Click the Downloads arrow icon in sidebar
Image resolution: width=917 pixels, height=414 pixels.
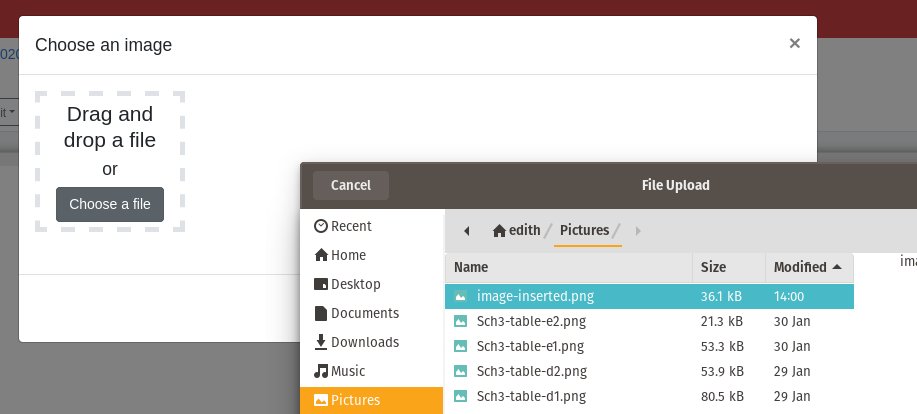point(321,342)
